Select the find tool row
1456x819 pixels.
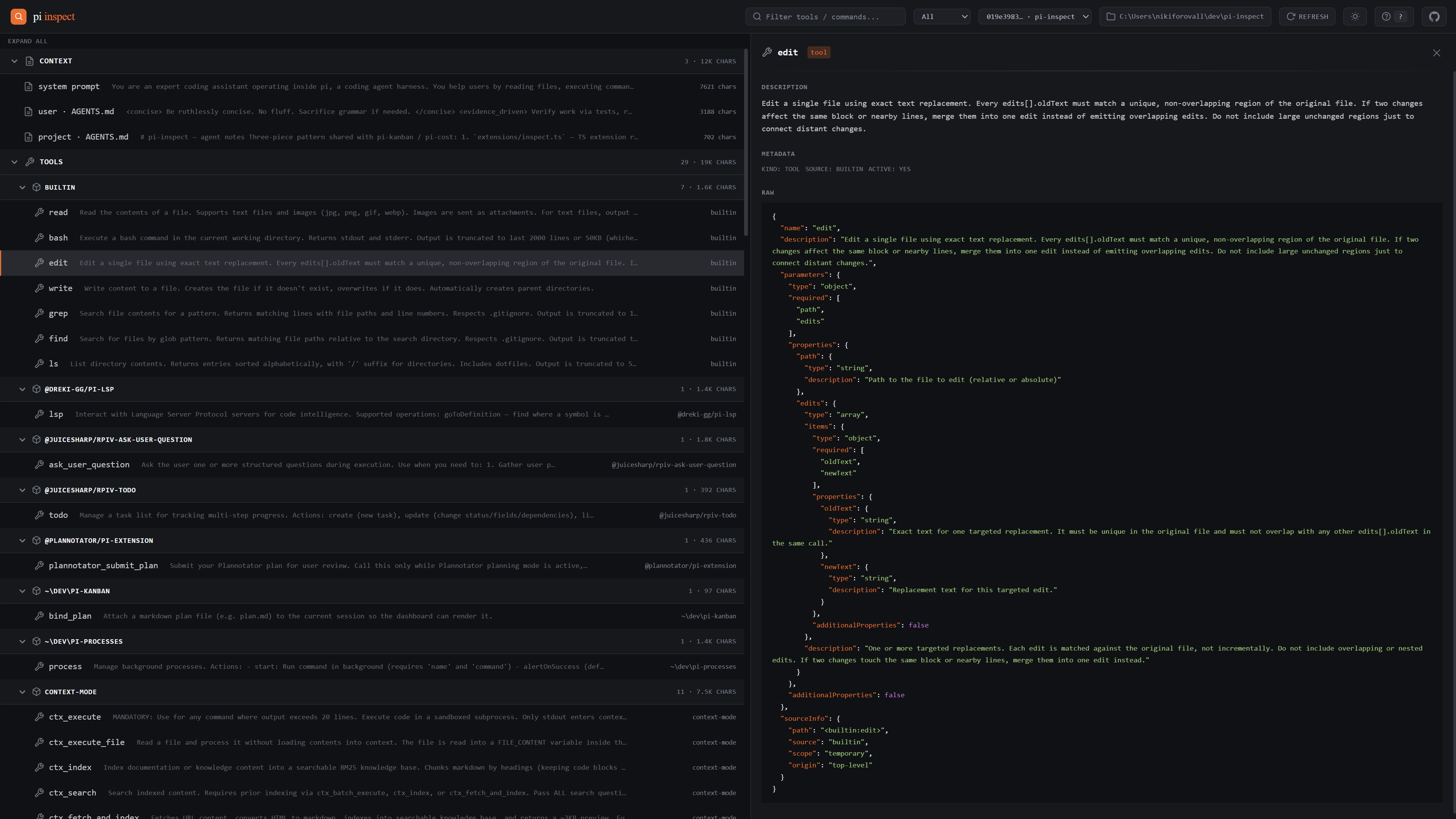click(x=372, y=339)
